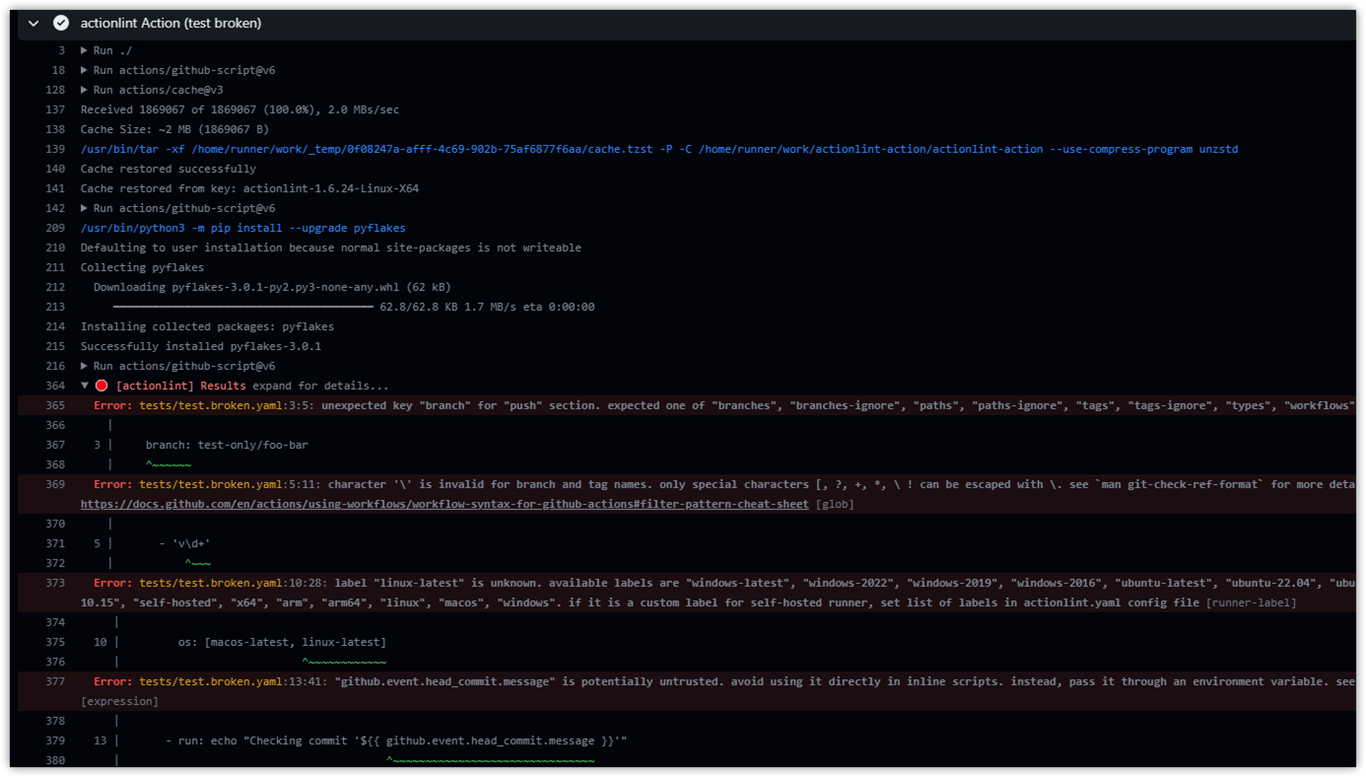Click 'Collecting pyflakes' log line

(x=142, y=268)
